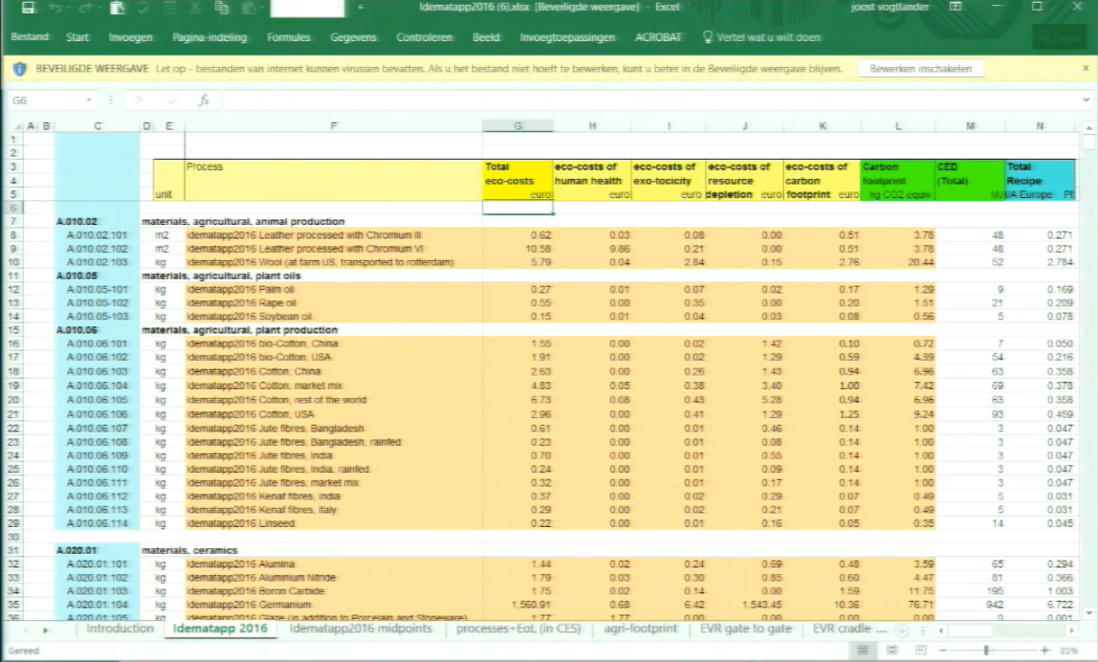Select column G header

517,126
